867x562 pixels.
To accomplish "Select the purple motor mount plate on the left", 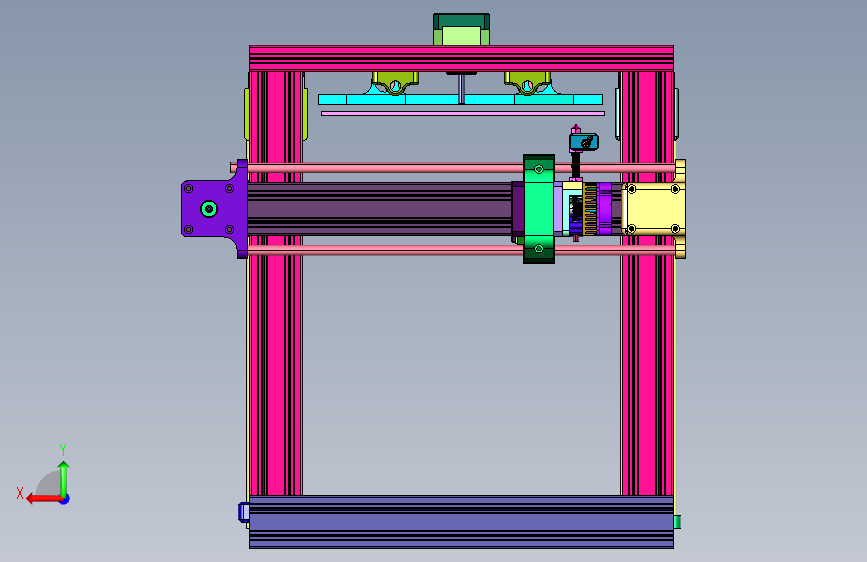I will tap(213, 209).
